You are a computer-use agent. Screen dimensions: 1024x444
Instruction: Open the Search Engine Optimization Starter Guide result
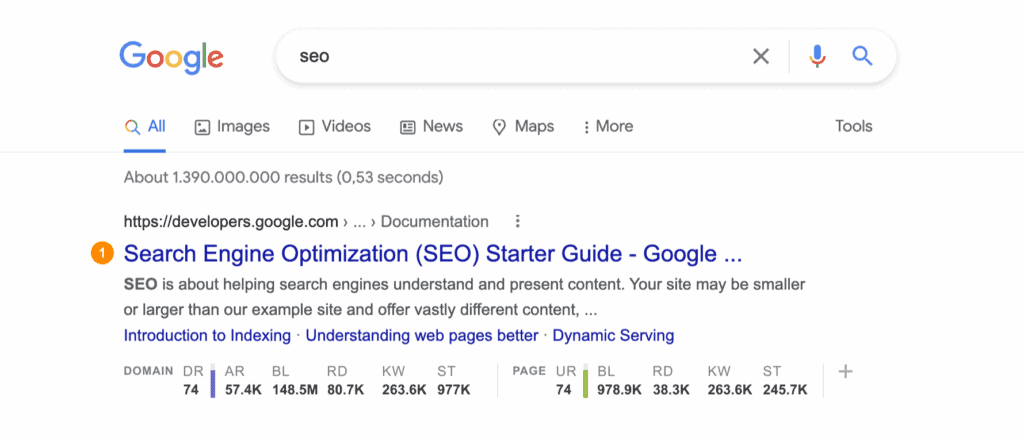(x=433, y=253)
